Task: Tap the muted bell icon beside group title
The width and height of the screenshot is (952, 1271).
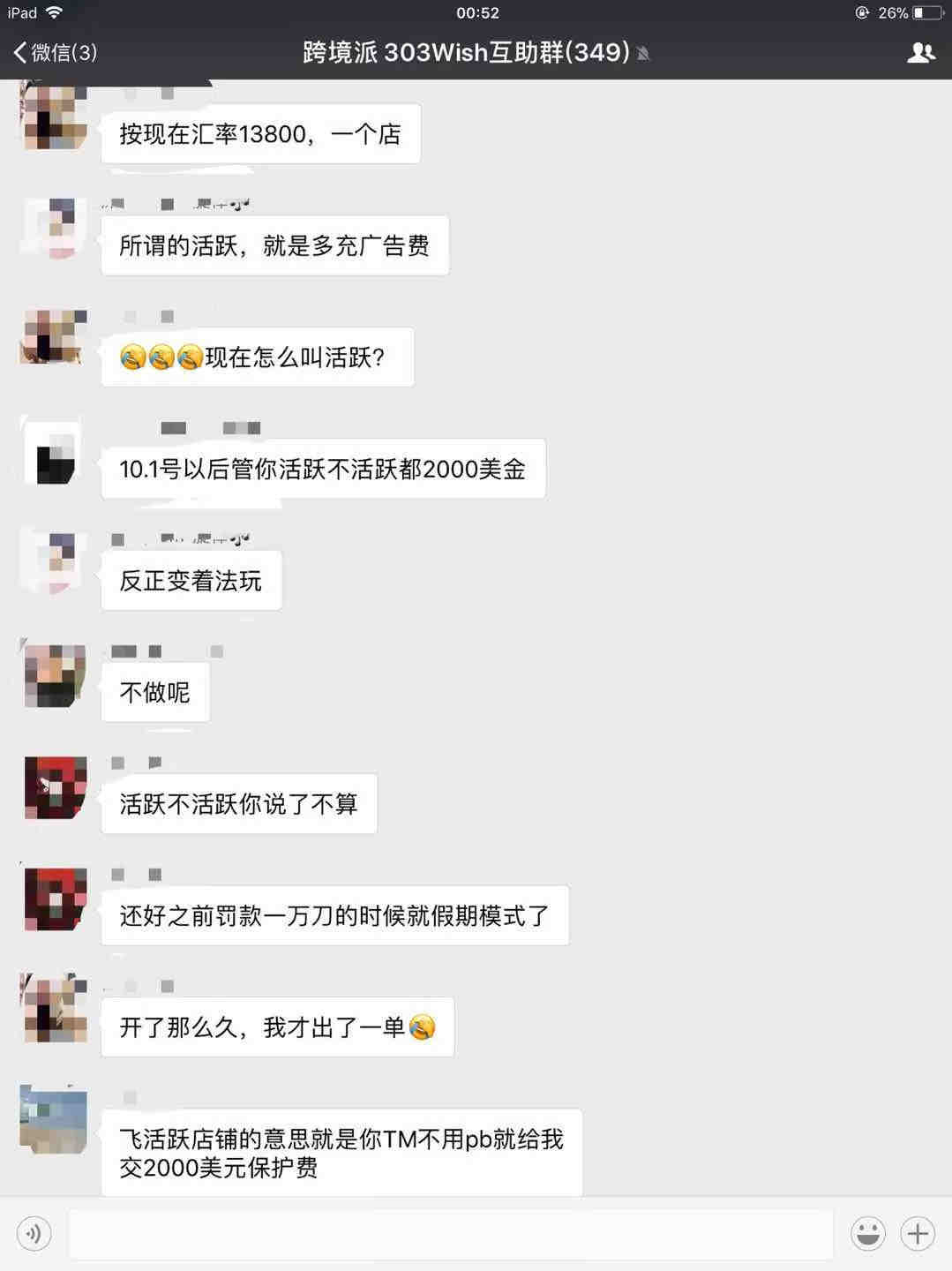Action: pyautogui.click(x=643, y=54)
